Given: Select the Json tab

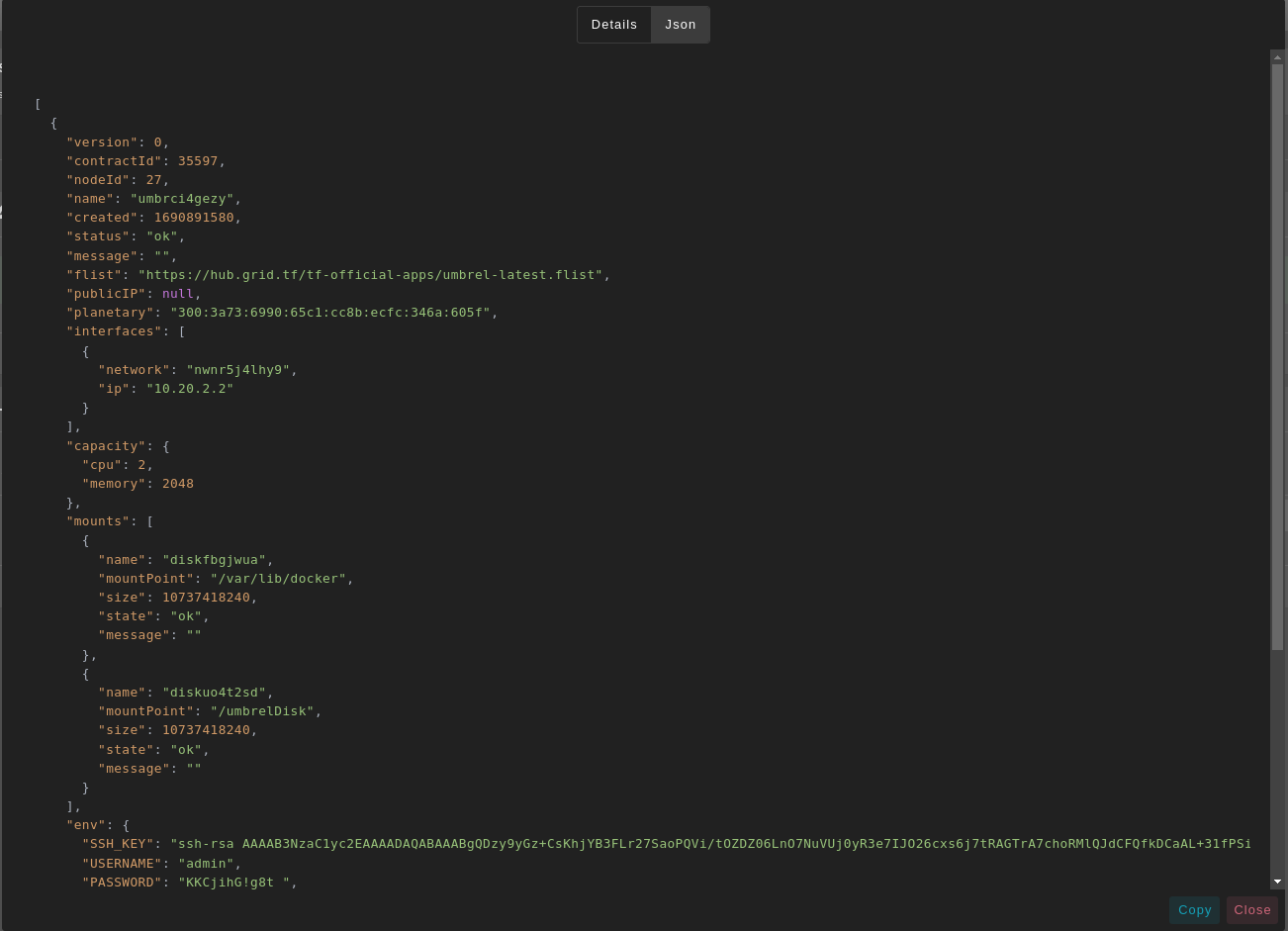Looking at the screenshot, I should (x=680, y=25).
